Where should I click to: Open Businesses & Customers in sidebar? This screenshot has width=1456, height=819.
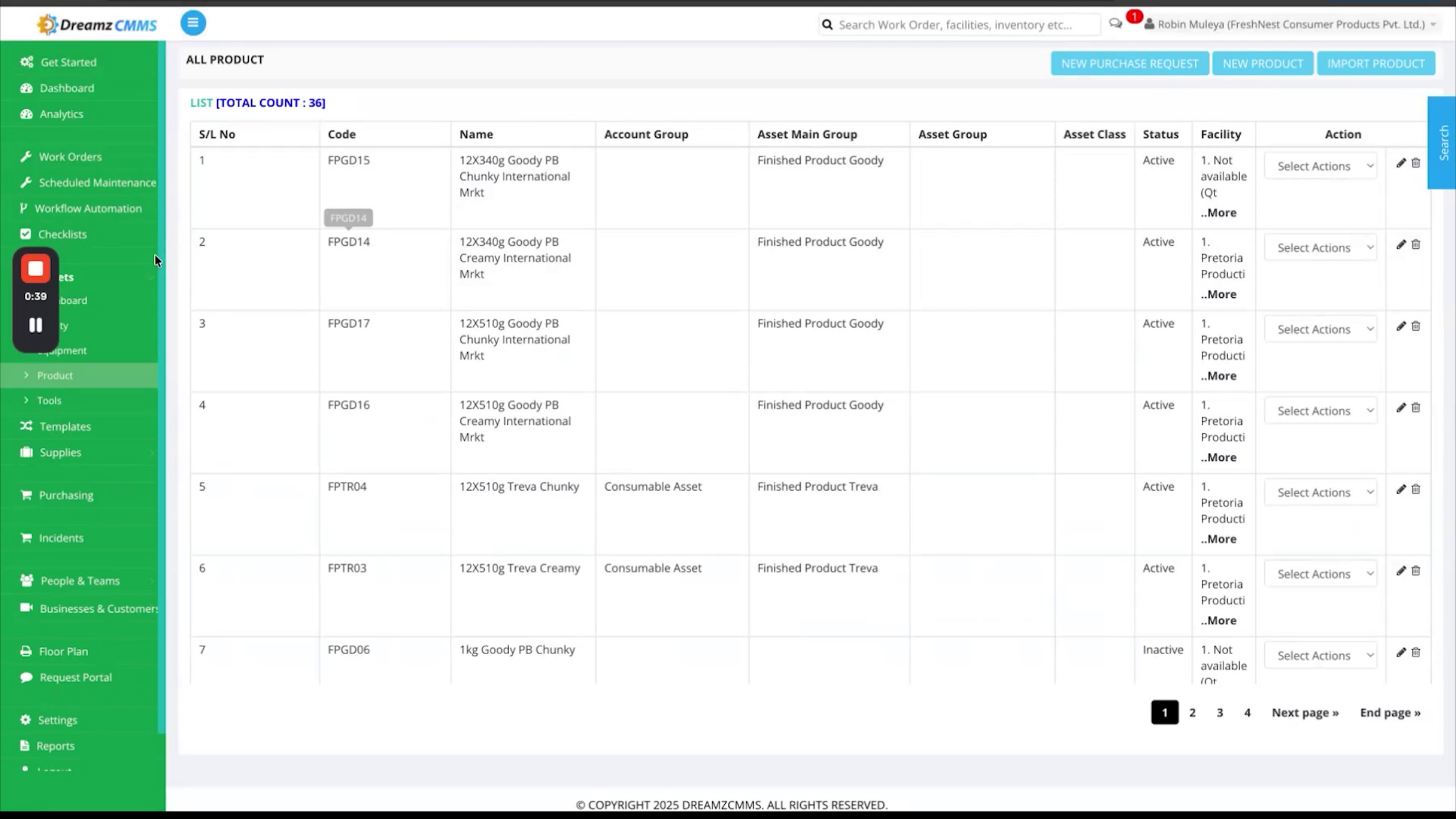tap(99, 608)
